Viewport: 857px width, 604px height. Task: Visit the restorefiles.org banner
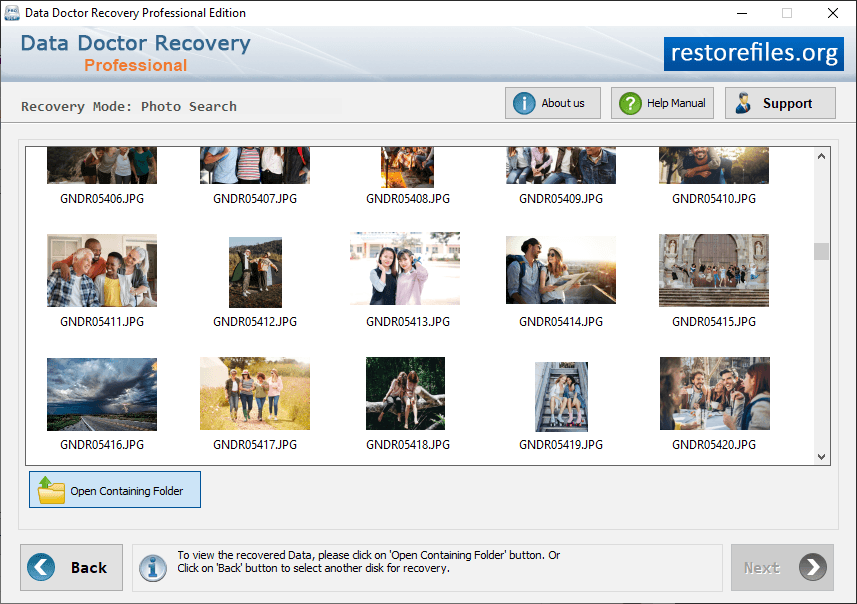[754, 54]
